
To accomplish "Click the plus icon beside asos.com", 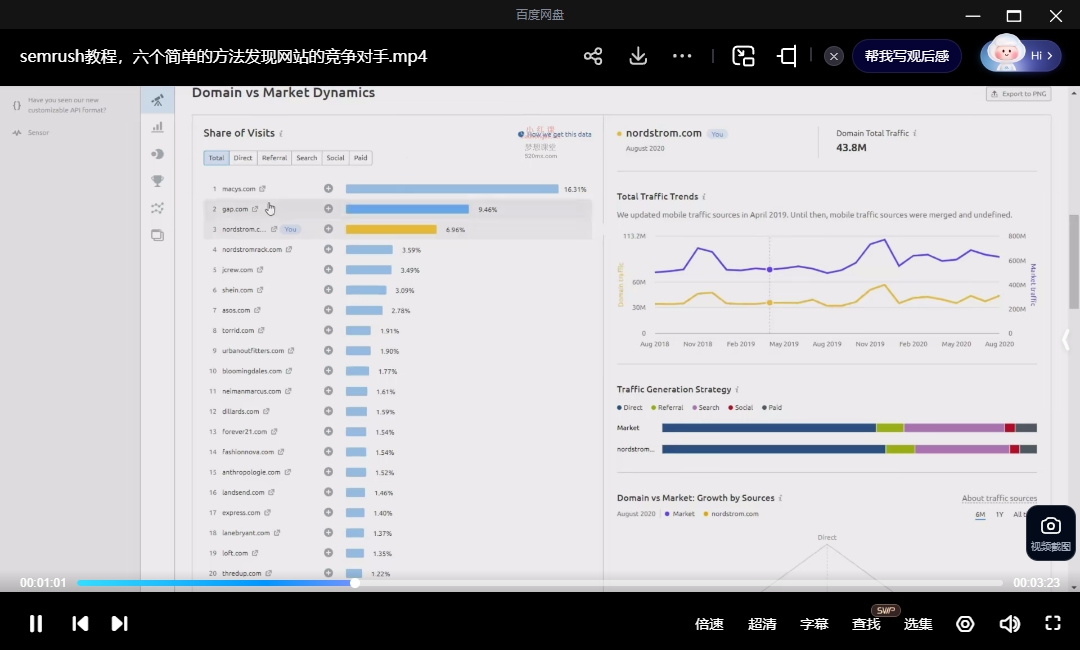I will click(329, 310).
